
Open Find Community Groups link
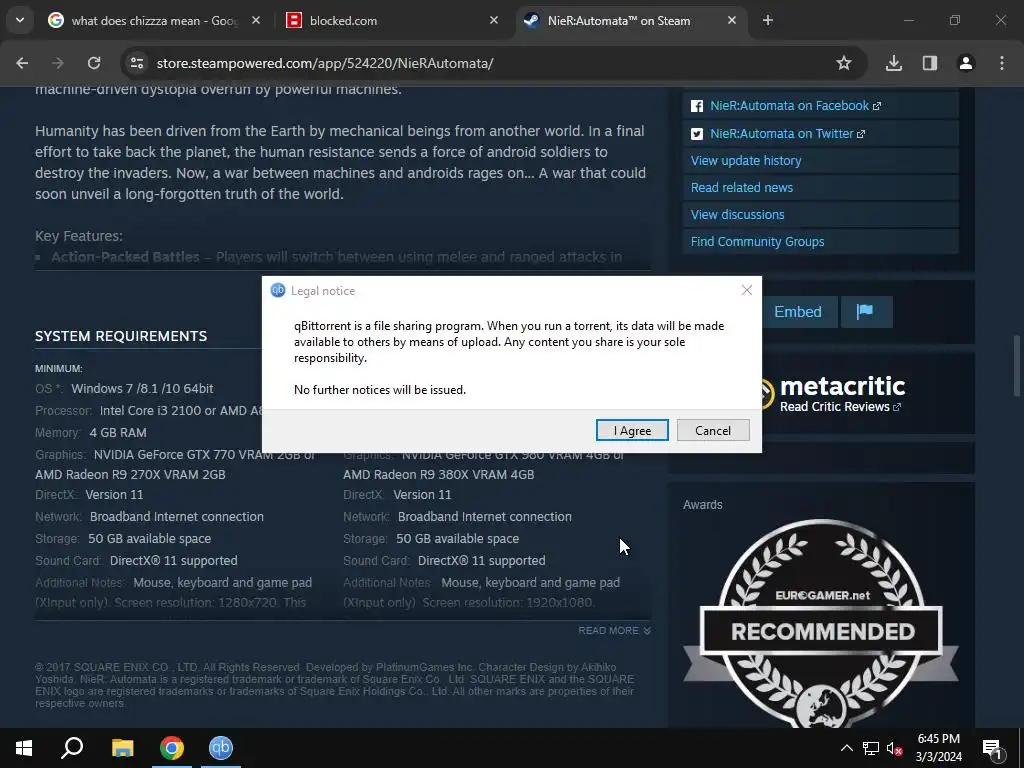[x=758, y=242]
